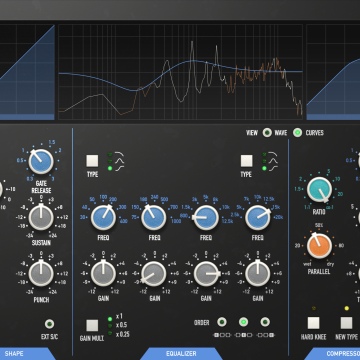Select the WAVE view radio button
The image size is (360, 360).
pyautogui.click(x=267, y=133)
